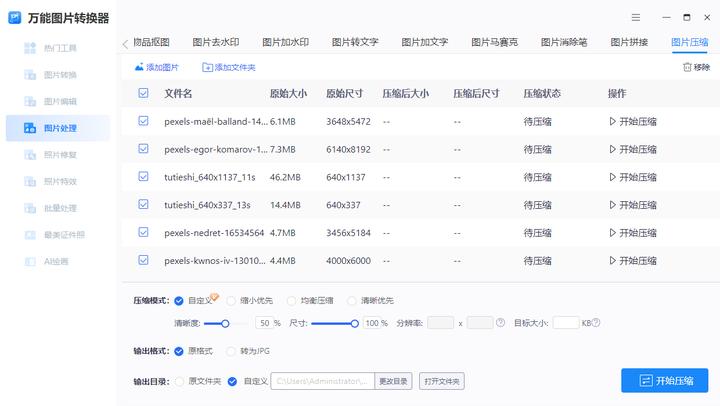This screenshot has height=406, width=720.
Task: Click the VIP badge next to 自定义
Action: (x=214, y=297)
